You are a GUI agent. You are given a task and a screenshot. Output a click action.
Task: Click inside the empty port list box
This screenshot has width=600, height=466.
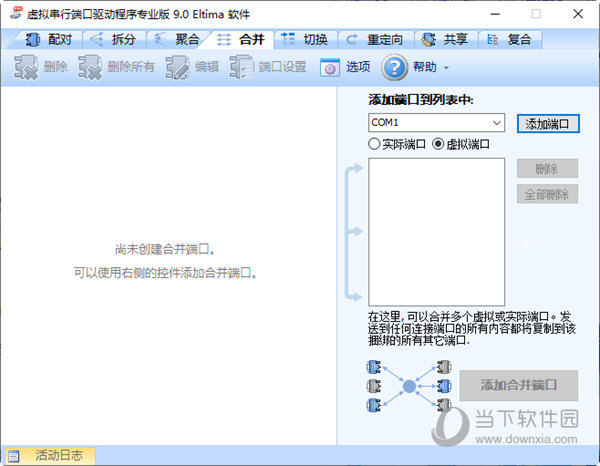(436, 232)
